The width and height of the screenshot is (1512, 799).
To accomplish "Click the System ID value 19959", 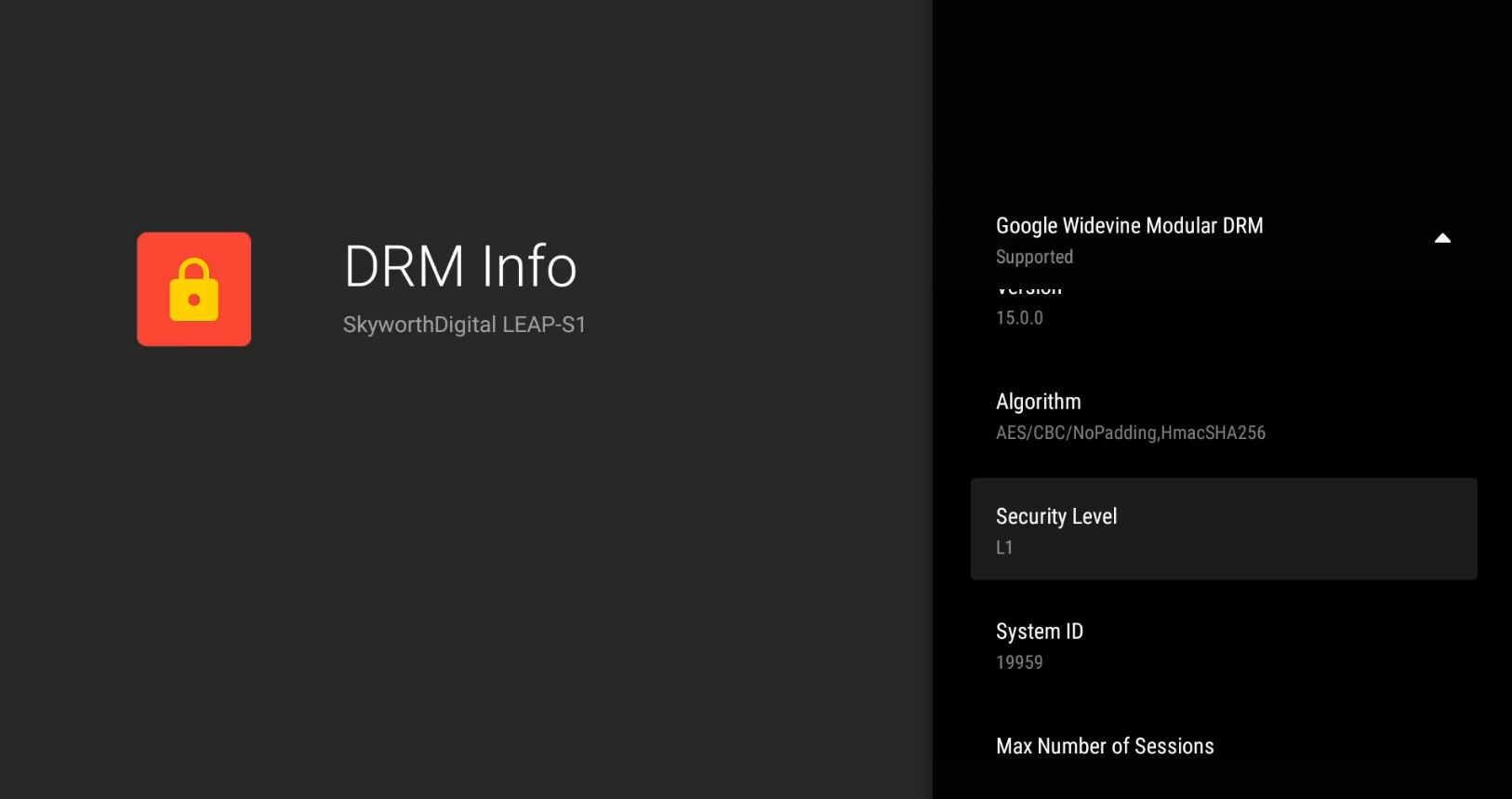I will click(x=1019, y=662).
